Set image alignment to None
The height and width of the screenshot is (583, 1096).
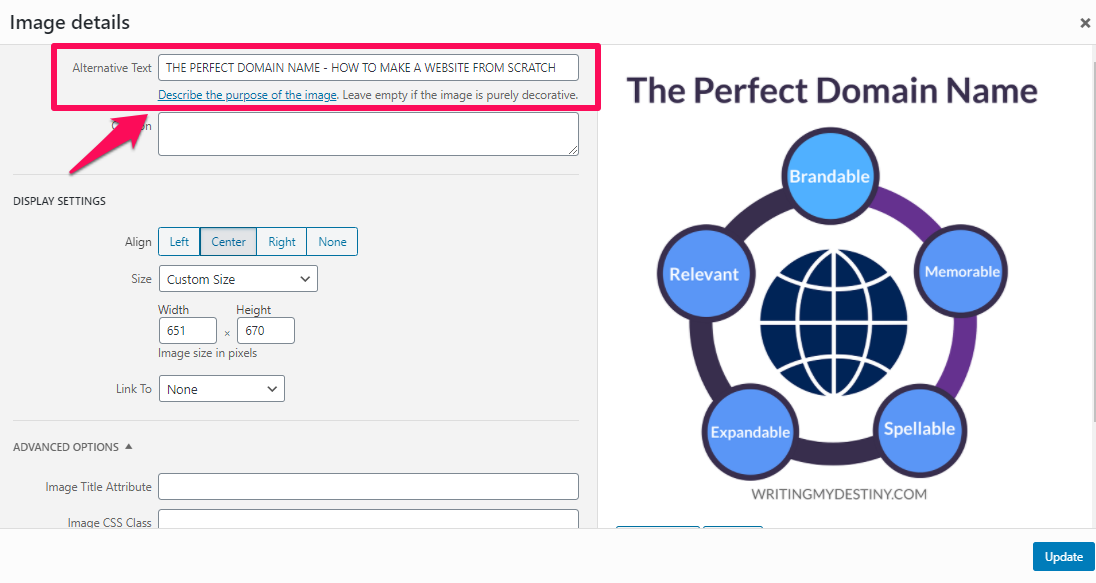coord(332,242)
